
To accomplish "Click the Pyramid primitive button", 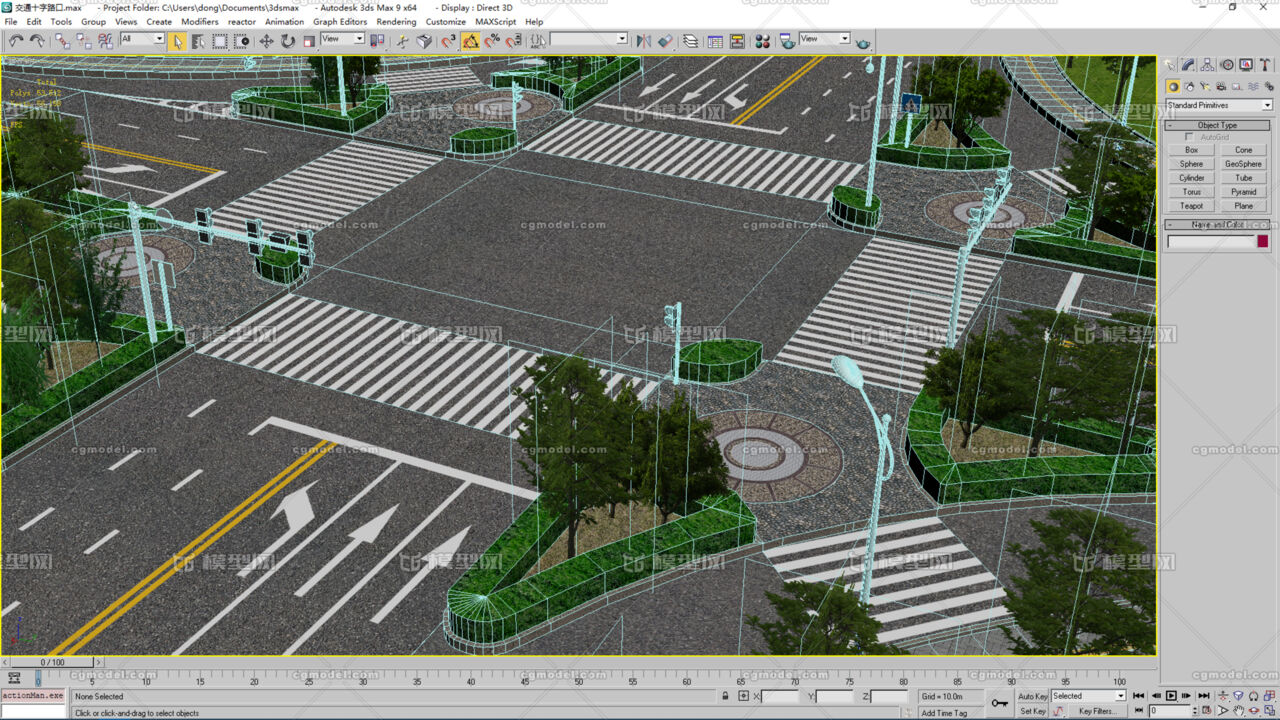I will 1243,192.
